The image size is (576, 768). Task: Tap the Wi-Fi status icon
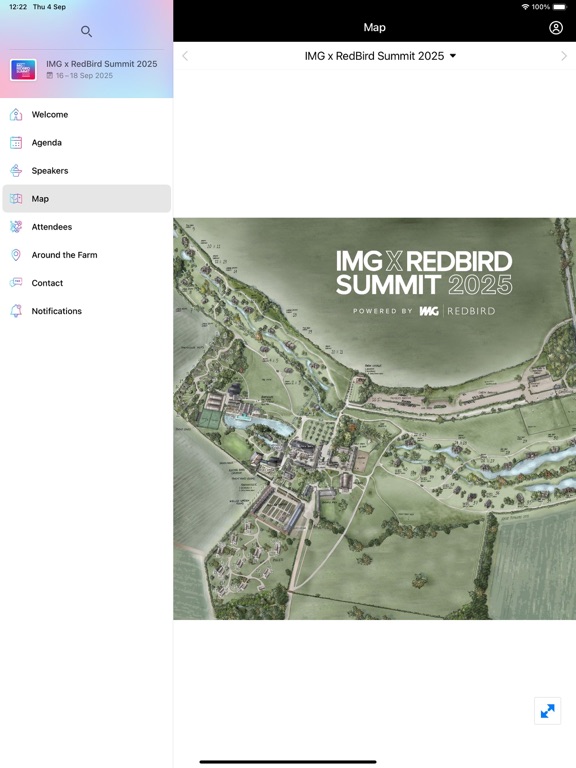click(x=525, y=7)
